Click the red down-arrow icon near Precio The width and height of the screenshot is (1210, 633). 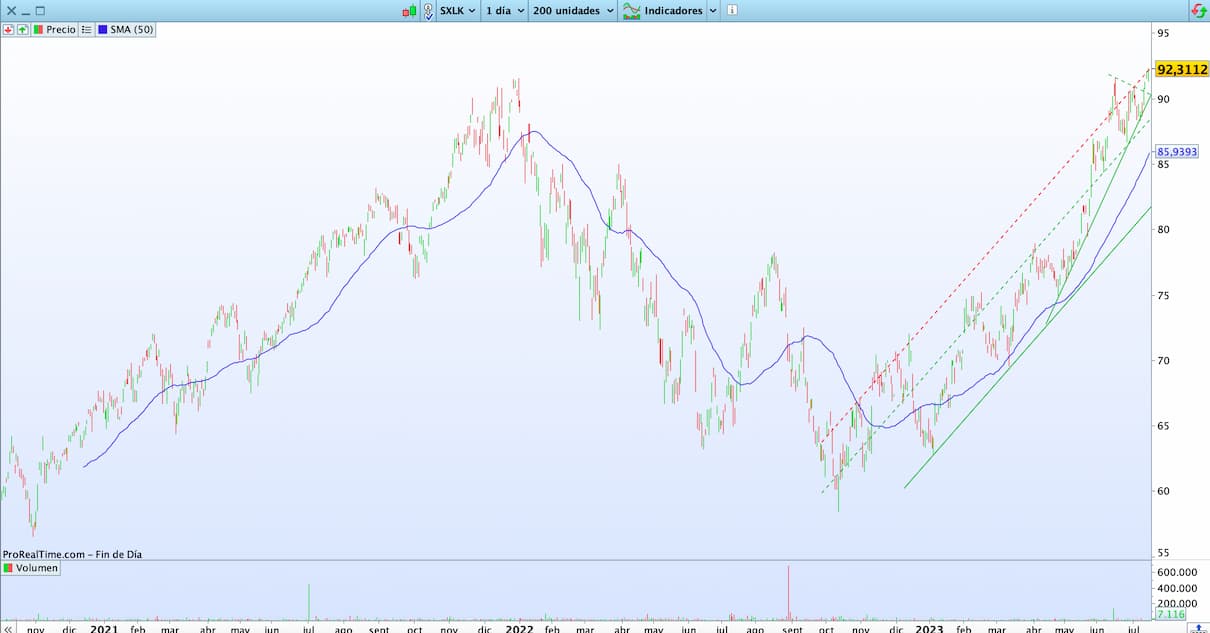pyautogui.click(x=9, y=30)
